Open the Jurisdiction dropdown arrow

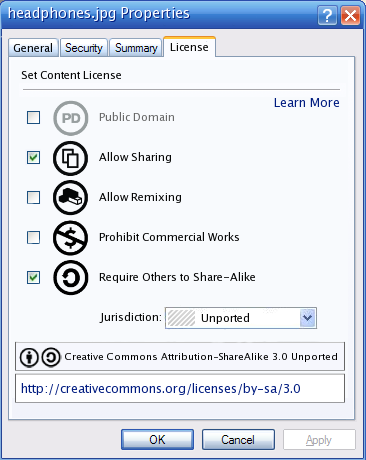(307, 318)
